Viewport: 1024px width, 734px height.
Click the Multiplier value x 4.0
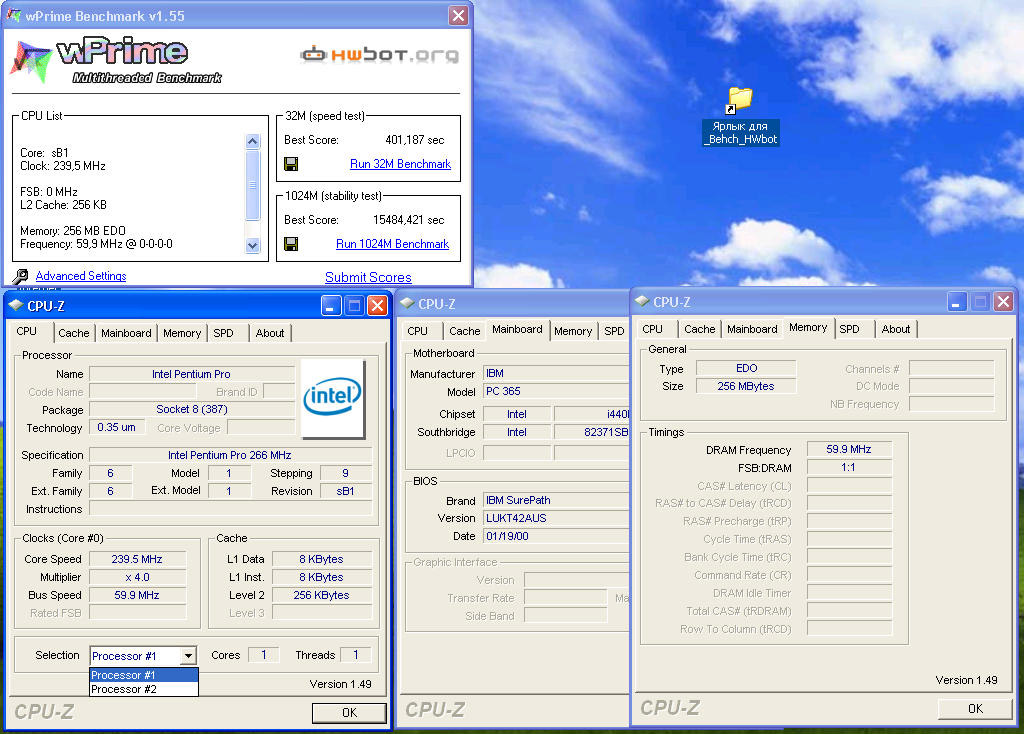pyautogui.click(x=137, y=577)
